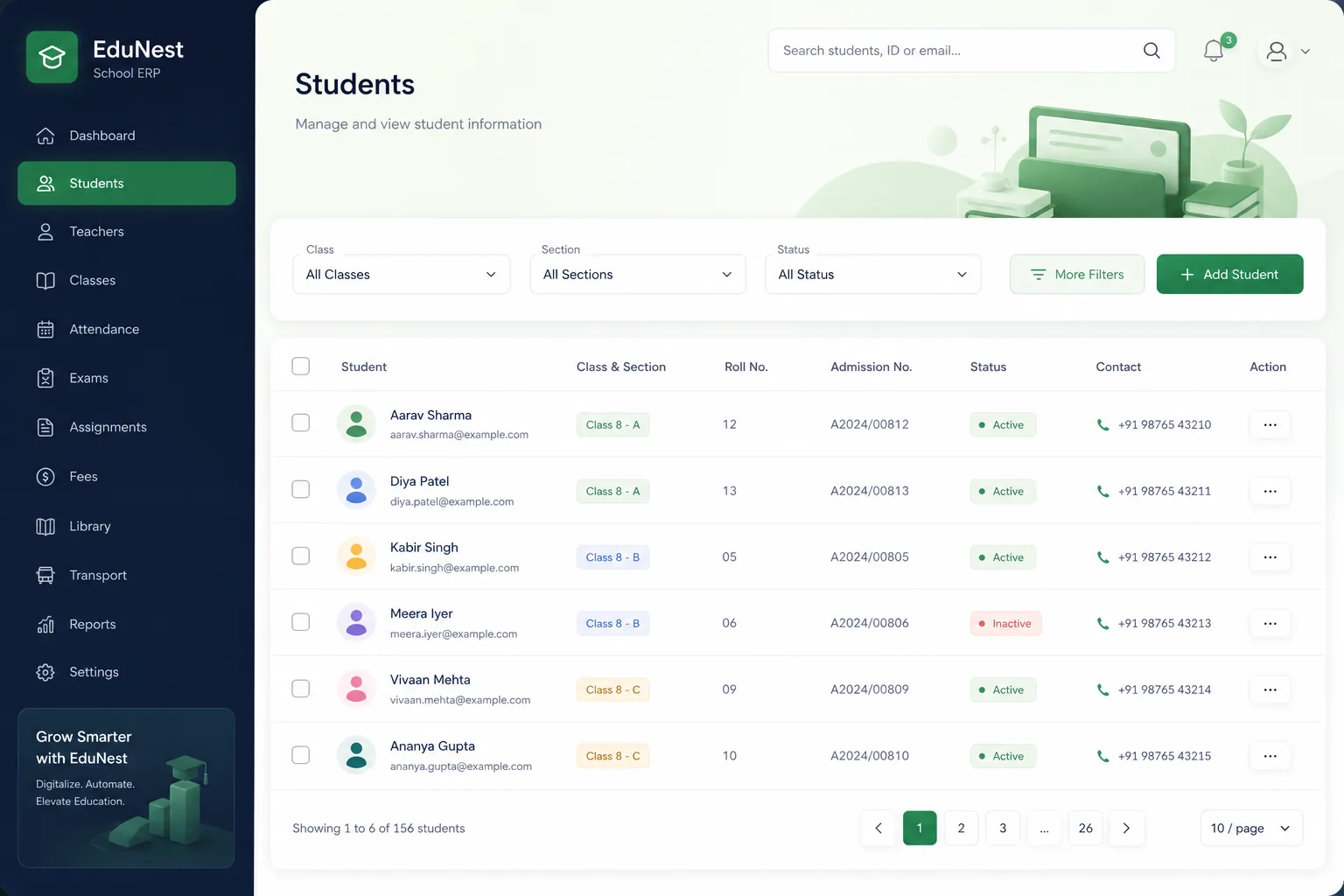
Task: Open notifications bell with 3 badge
Action: click(x=1214, y=50)
